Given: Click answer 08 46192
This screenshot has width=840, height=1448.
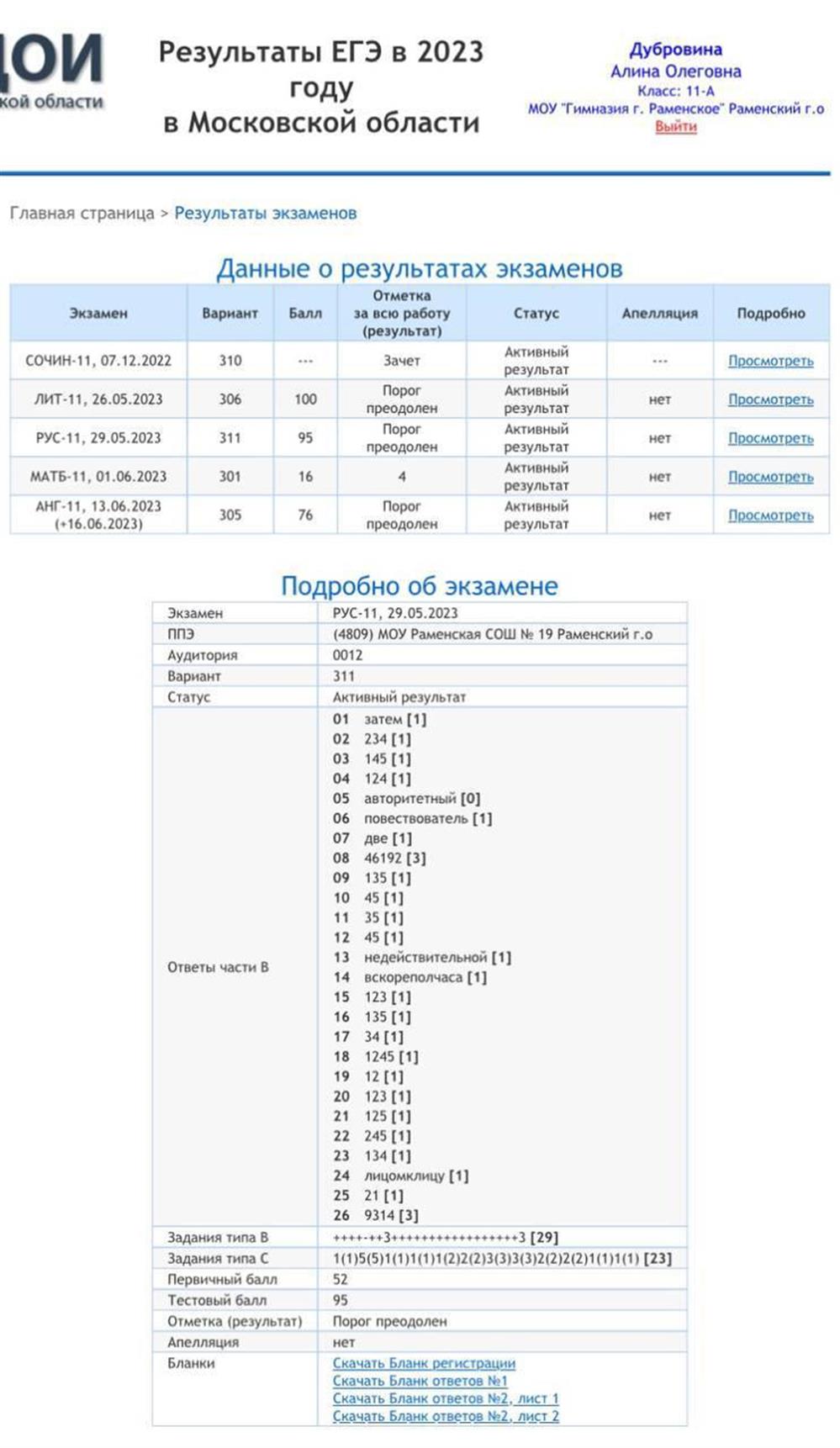Looking at the screenshot, I should (379, 858).
